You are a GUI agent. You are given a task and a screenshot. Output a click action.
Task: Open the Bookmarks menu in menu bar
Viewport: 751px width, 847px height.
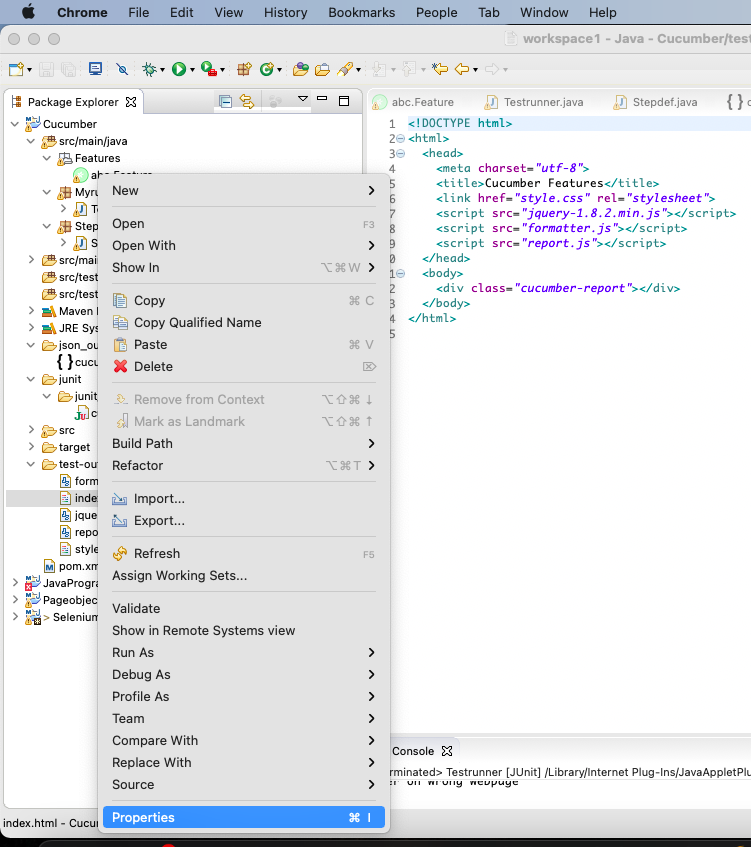361,12
